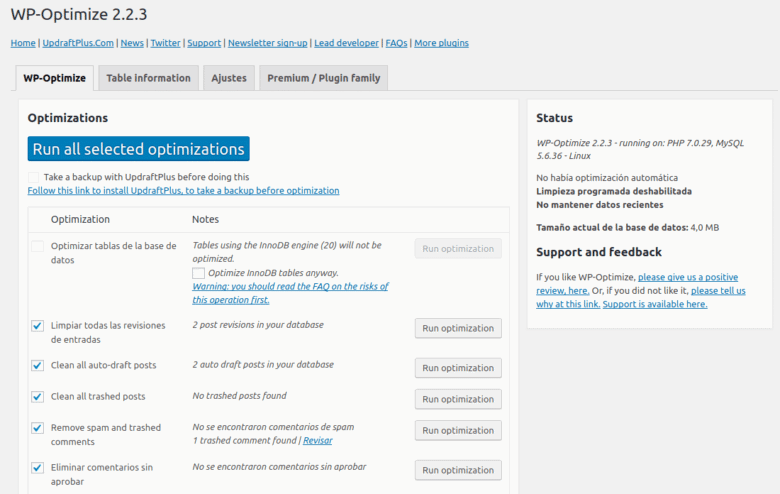Toggle Optimizar tablas de la base de datos checkbox
The height and width of the screenshot is (494, 780).
(x=37, y=246)
